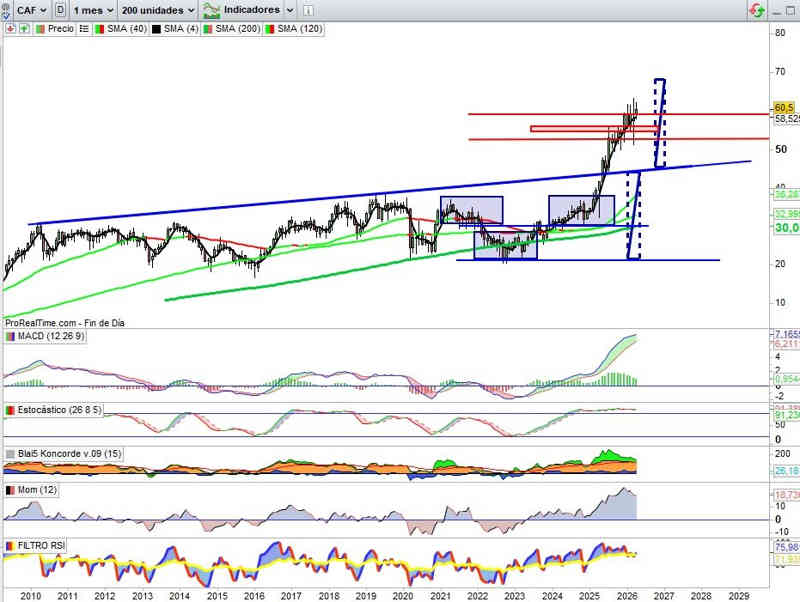
Task: Click the 60,5 price tag on axis
Action: pos(784,107)
